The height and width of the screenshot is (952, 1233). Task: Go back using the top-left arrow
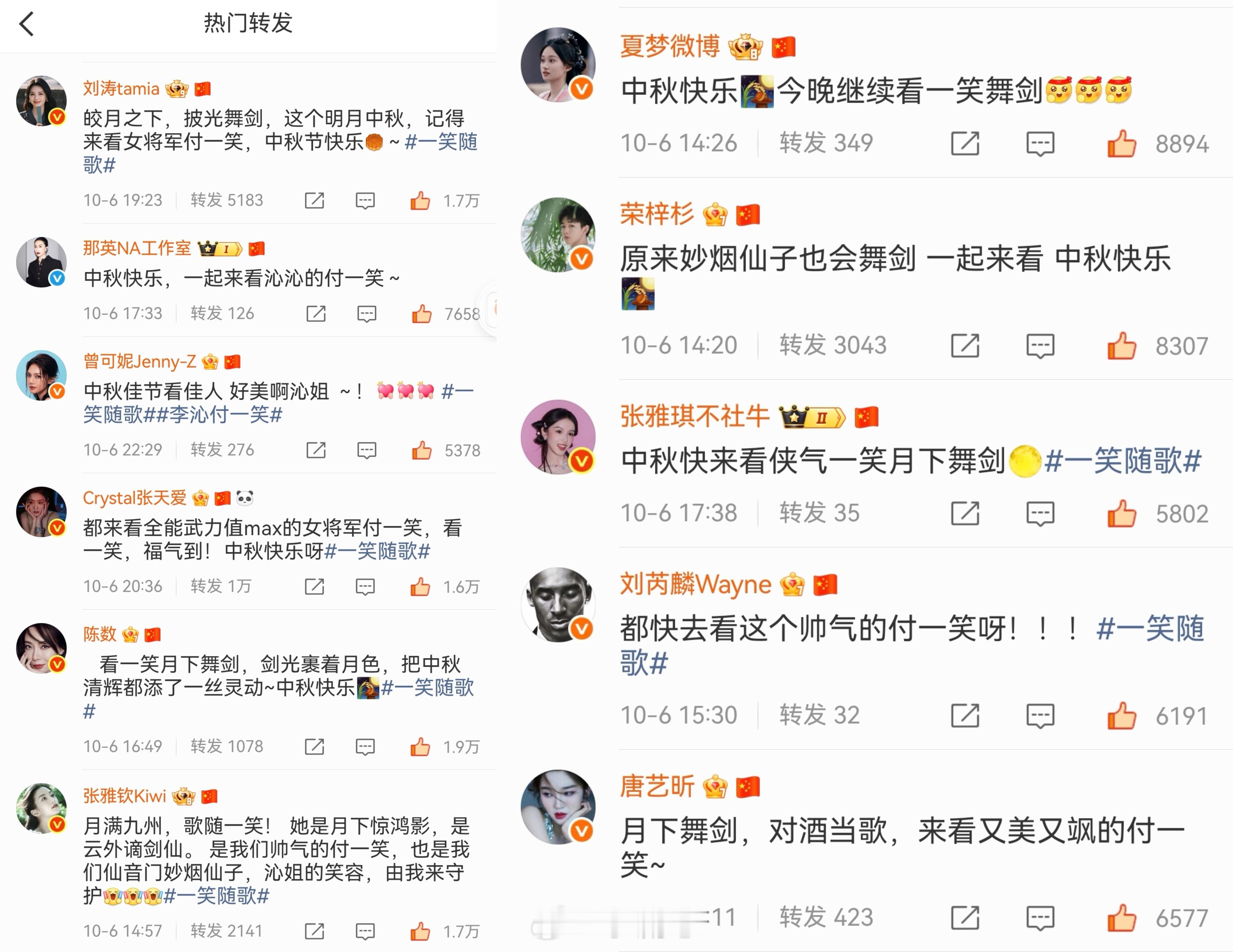coord(26,24)
